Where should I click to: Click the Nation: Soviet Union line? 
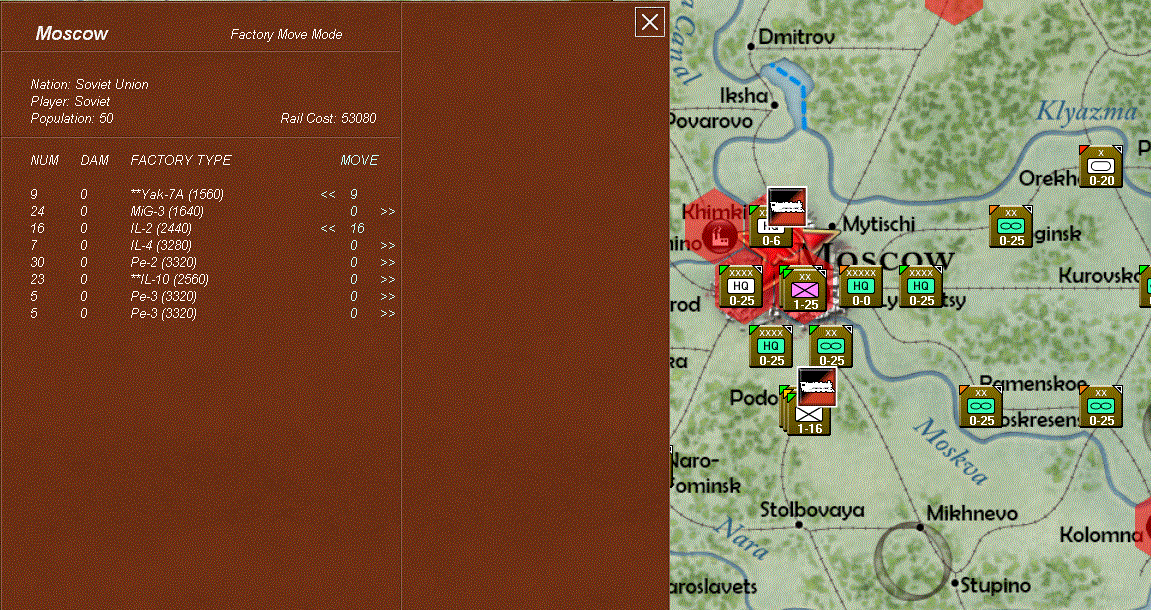tap(90, 84)
